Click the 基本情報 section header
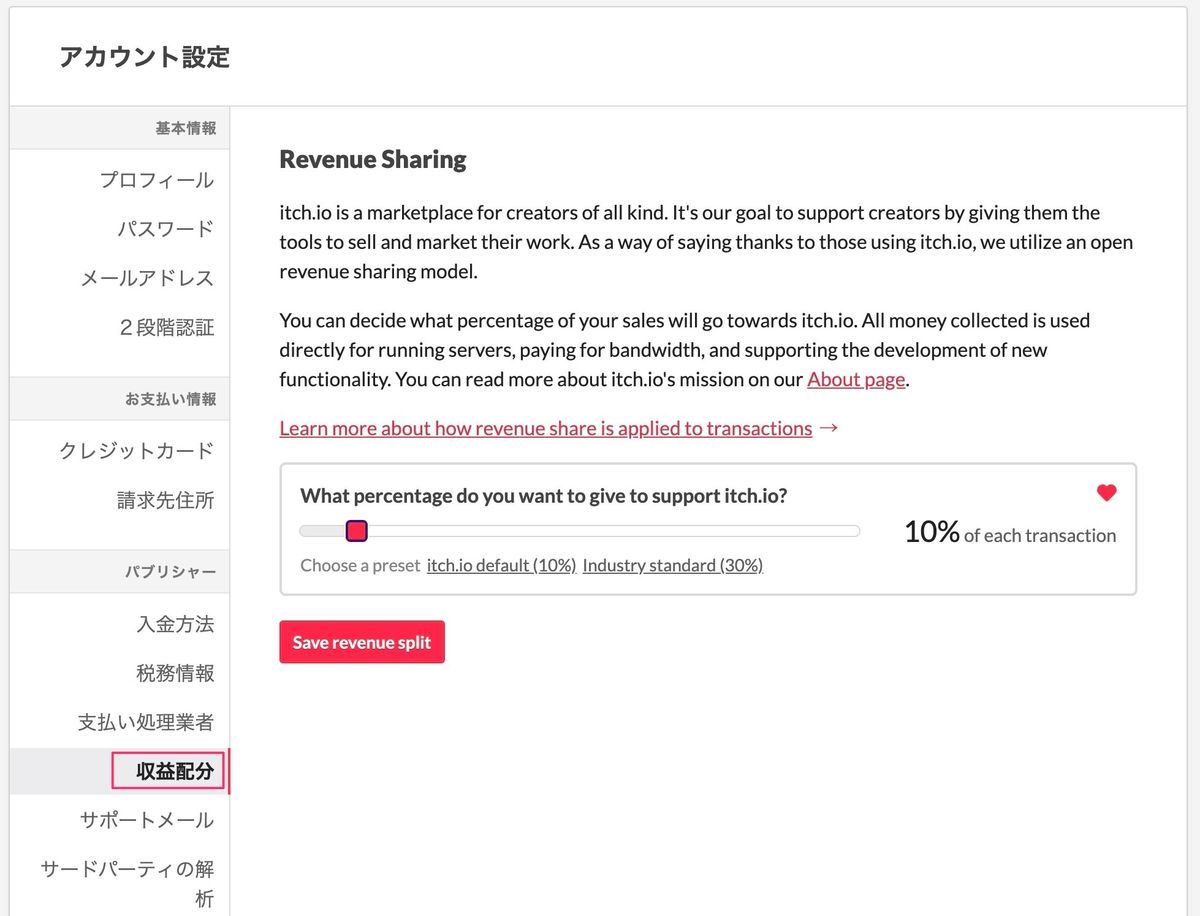1200x916 pixels. (185, 128)
